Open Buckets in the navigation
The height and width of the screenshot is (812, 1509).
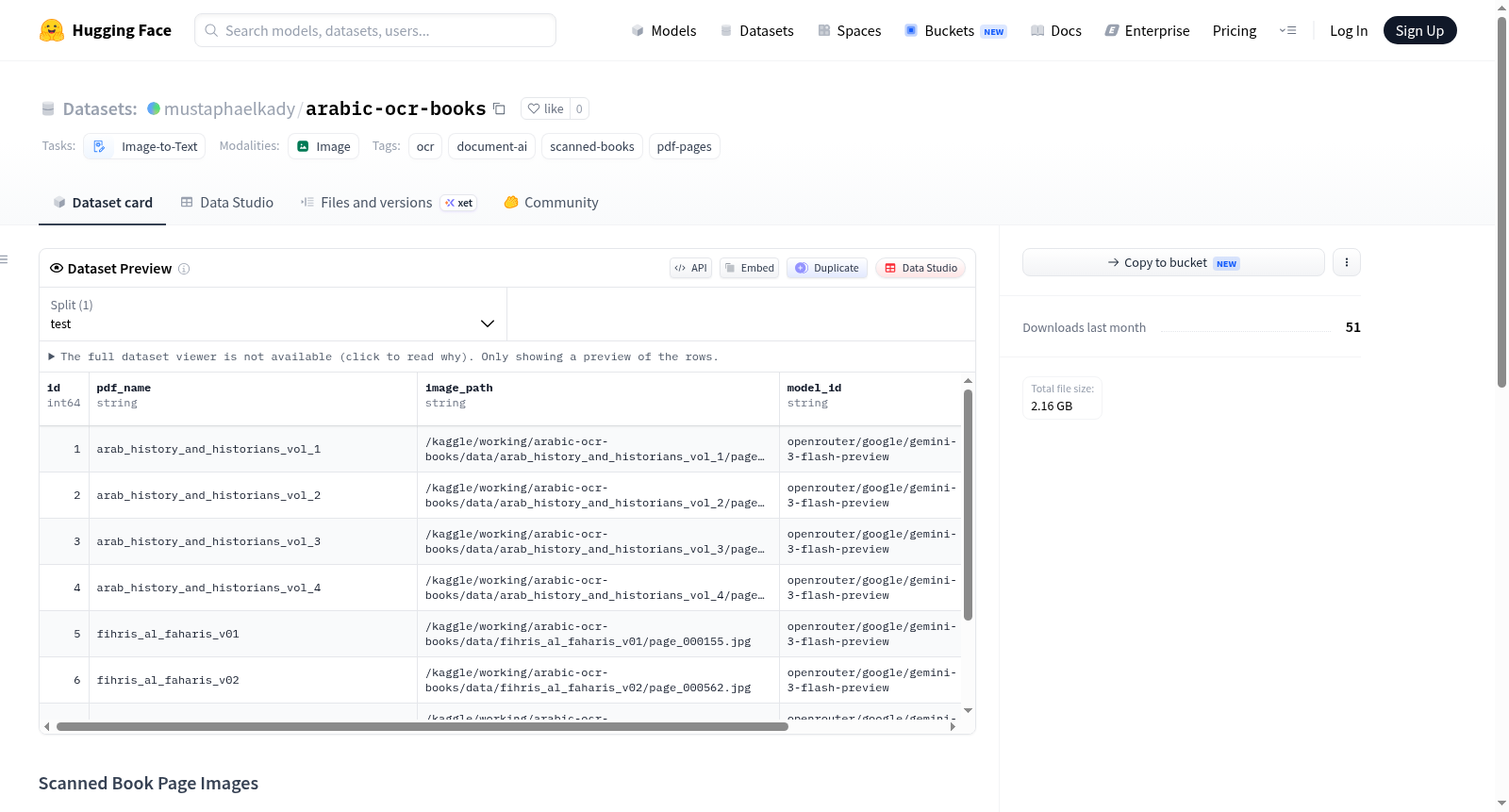click(955, 30)
